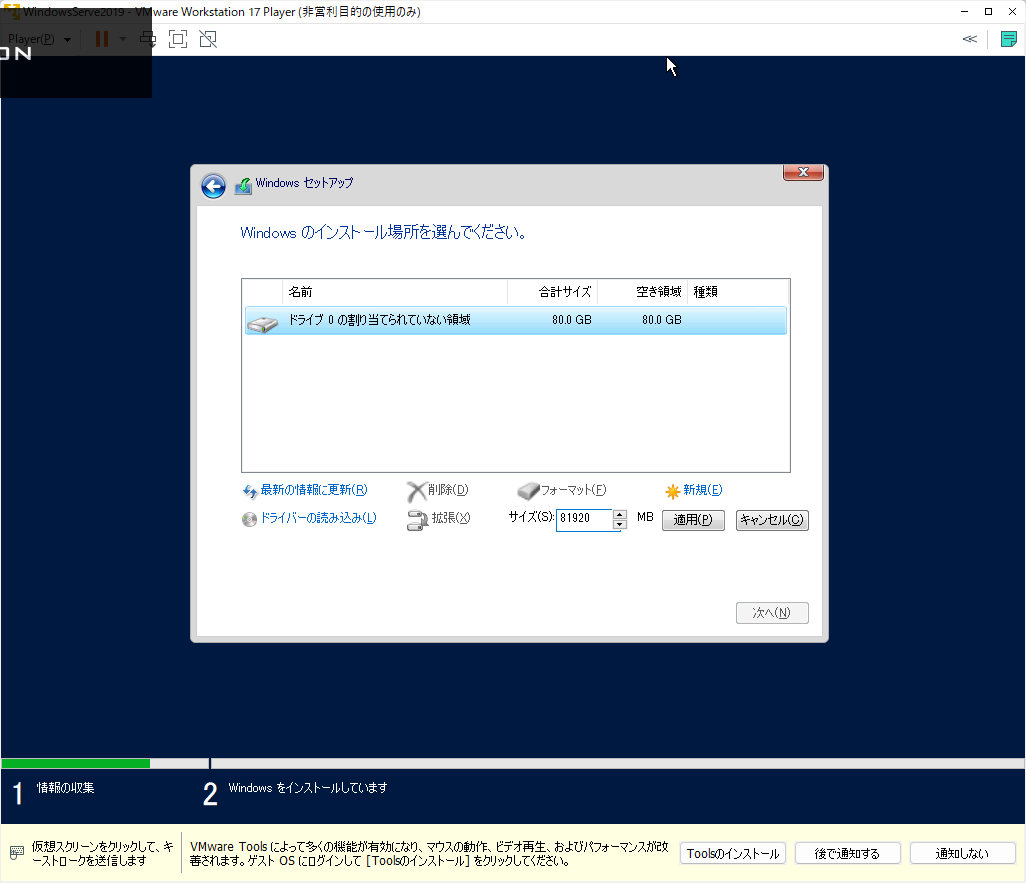Click the VMware Unity mode icon
This screenshot has width=1026, height=883.
coord(208,39)
